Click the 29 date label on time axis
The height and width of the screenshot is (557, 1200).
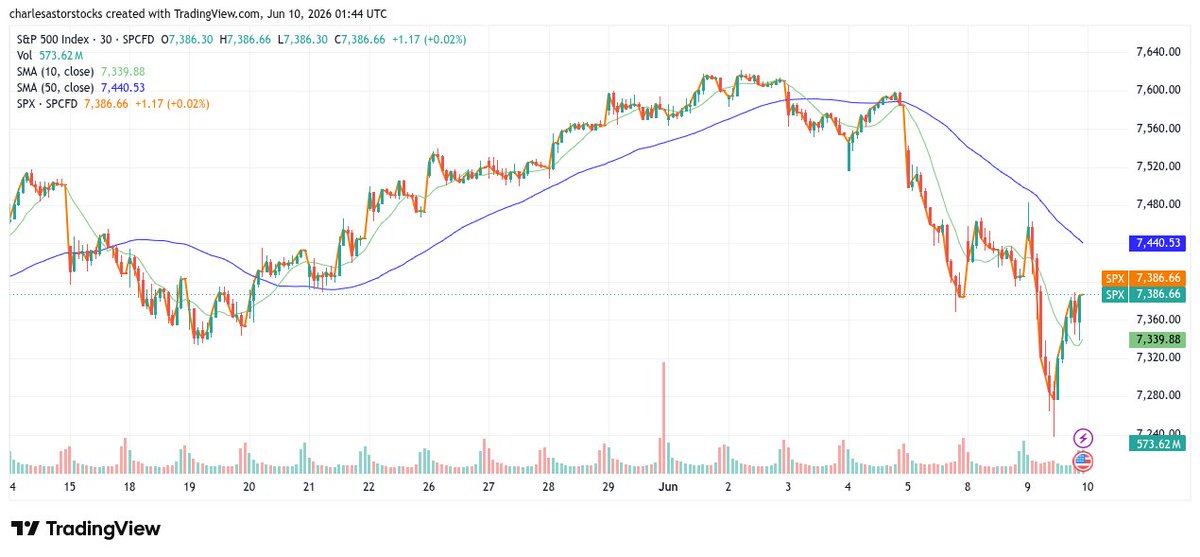(608, 487)
